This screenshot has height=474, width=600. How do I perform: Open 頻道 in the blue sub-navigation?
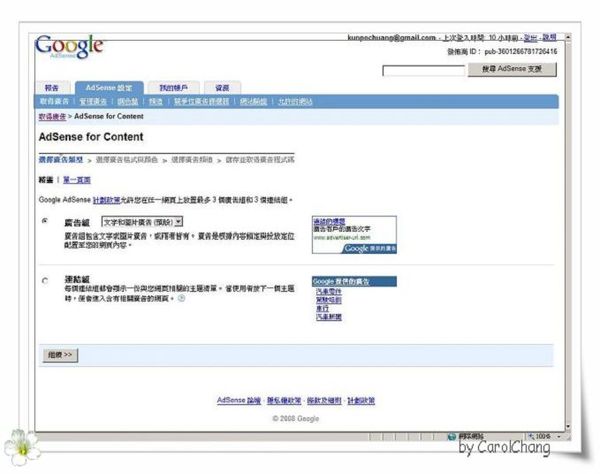click(156, 101)
